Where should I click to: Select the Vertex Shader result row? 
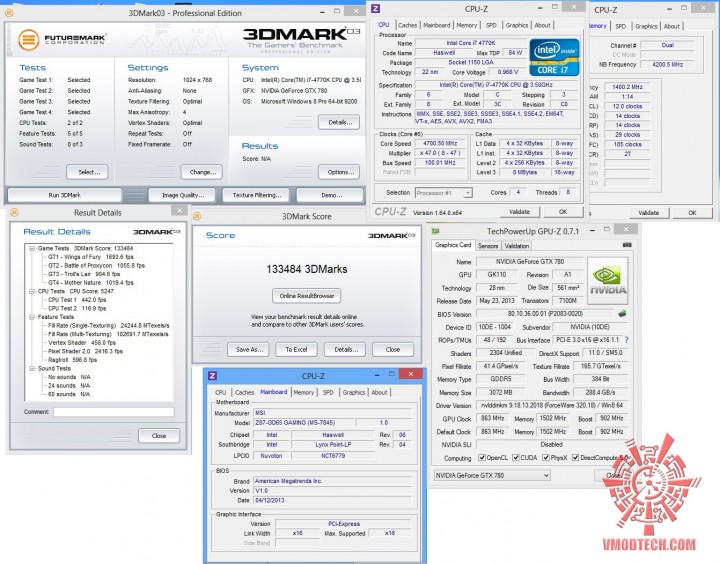(82, 343)
